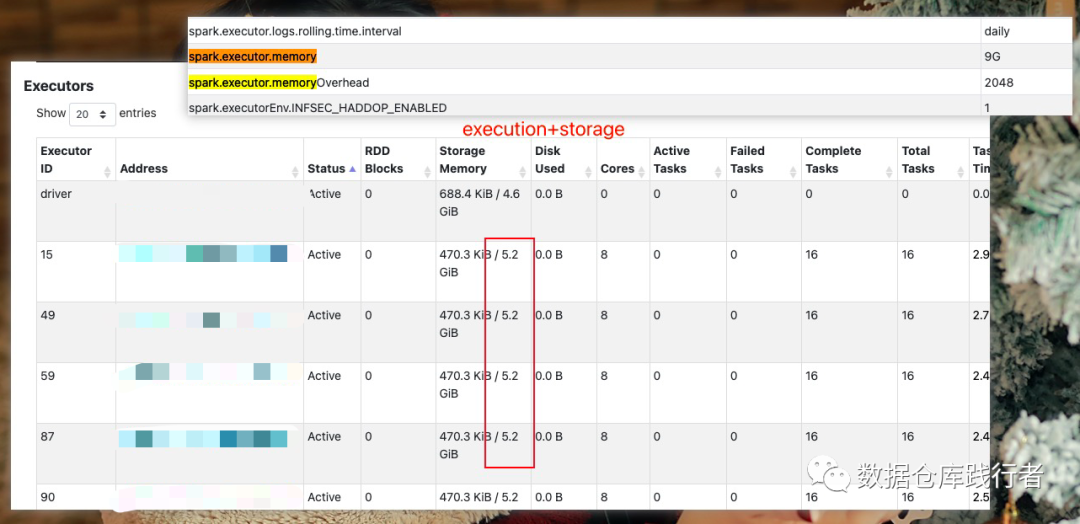Click RDD Blocks 0 for executor 15
Screen dimensions: 1080x524
point(368,255)
